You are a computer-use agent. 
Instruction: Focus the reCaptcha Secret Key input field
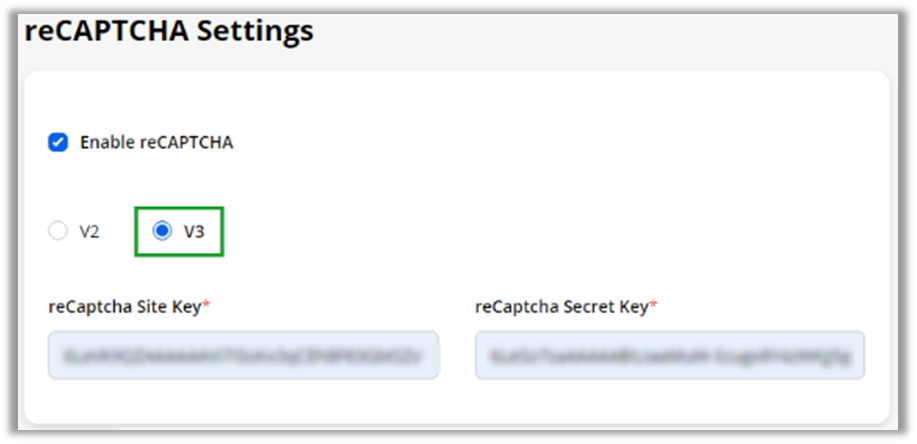669,355
